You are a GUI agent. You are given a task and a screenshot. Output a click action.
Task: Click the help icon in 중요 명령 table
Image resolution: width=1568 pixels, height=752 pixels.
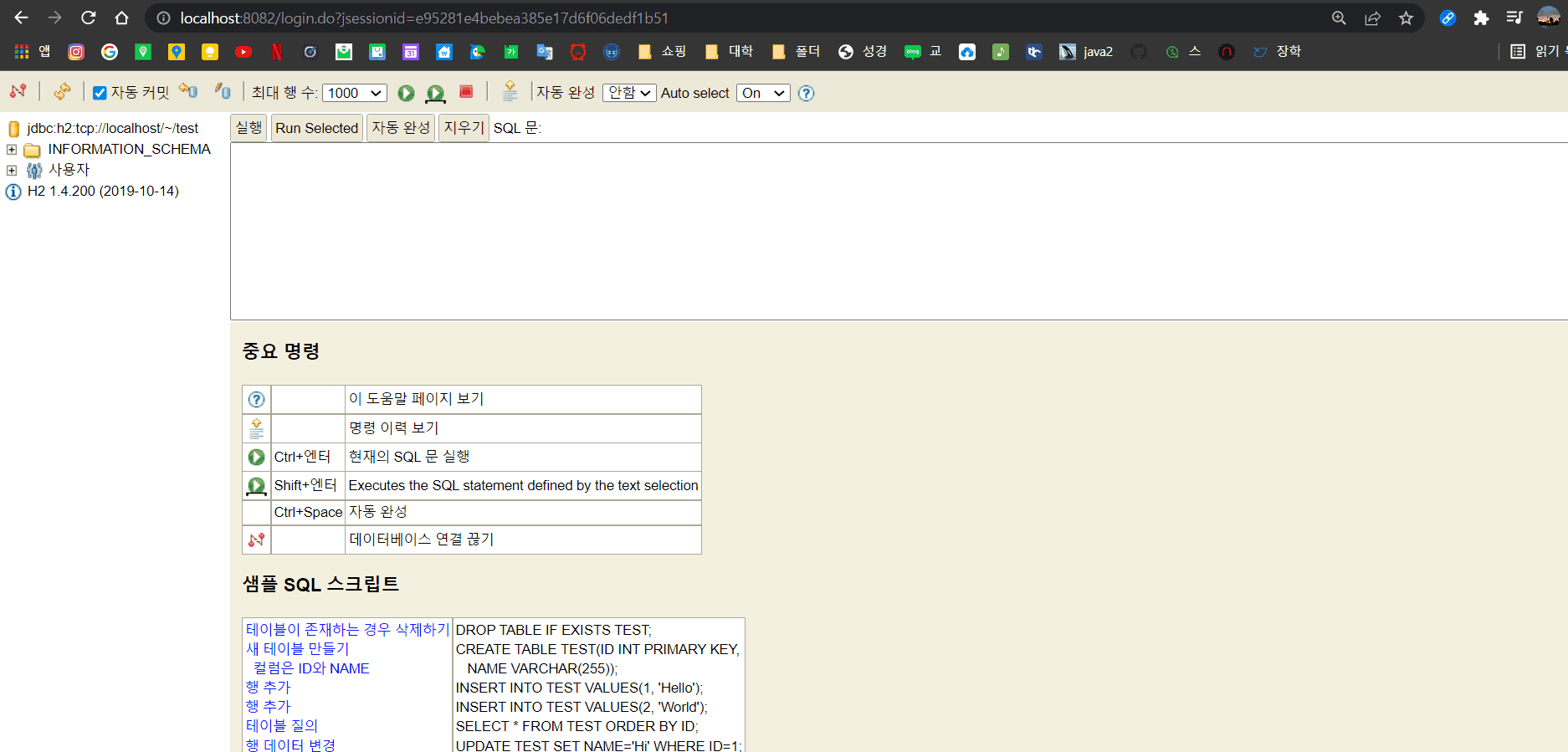point(256,400)
